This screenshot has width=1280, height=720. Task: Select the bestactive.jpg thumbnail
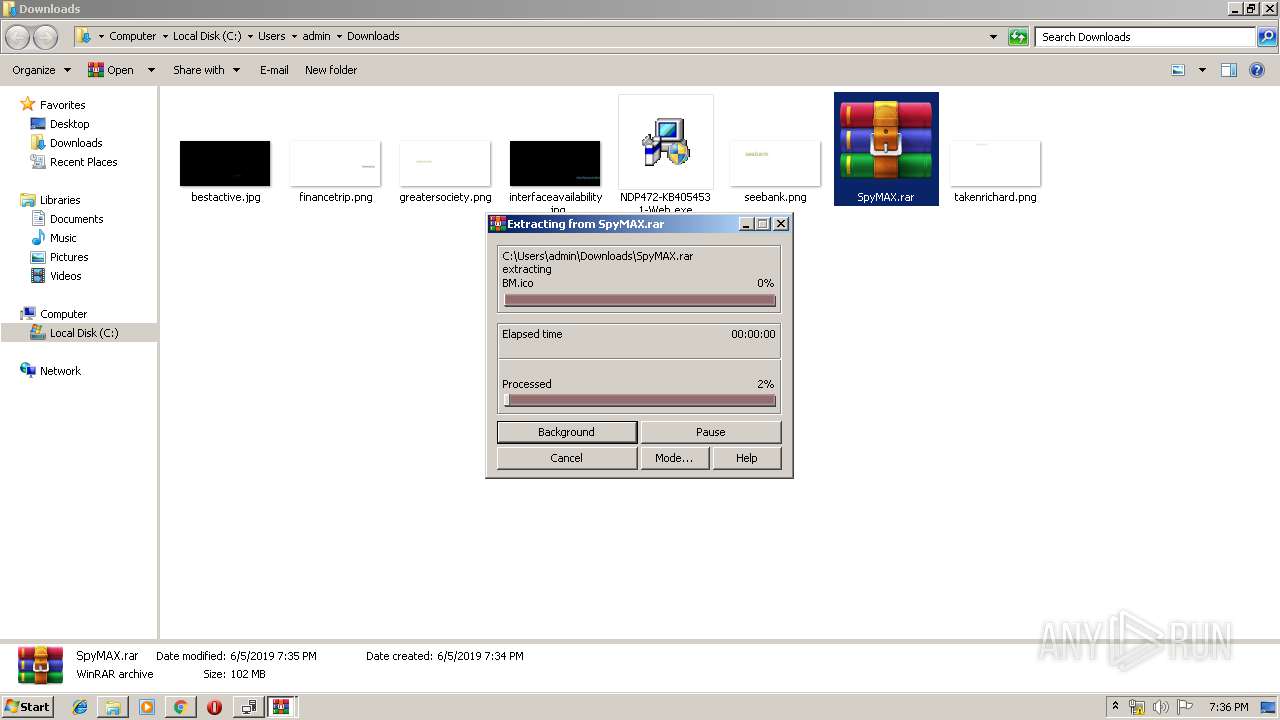coord(225,163)
